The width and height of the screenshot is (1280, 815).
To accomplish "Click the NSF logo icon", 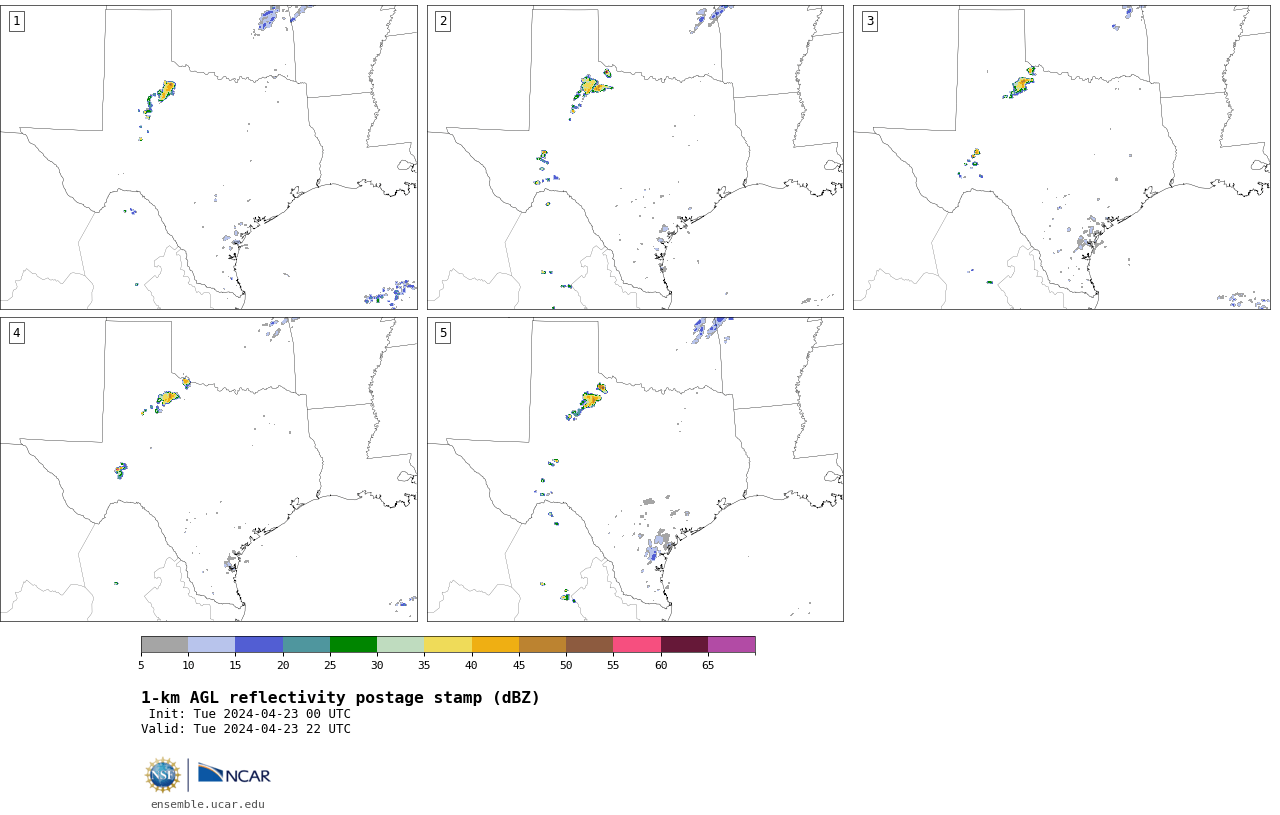I will (163, 775).
